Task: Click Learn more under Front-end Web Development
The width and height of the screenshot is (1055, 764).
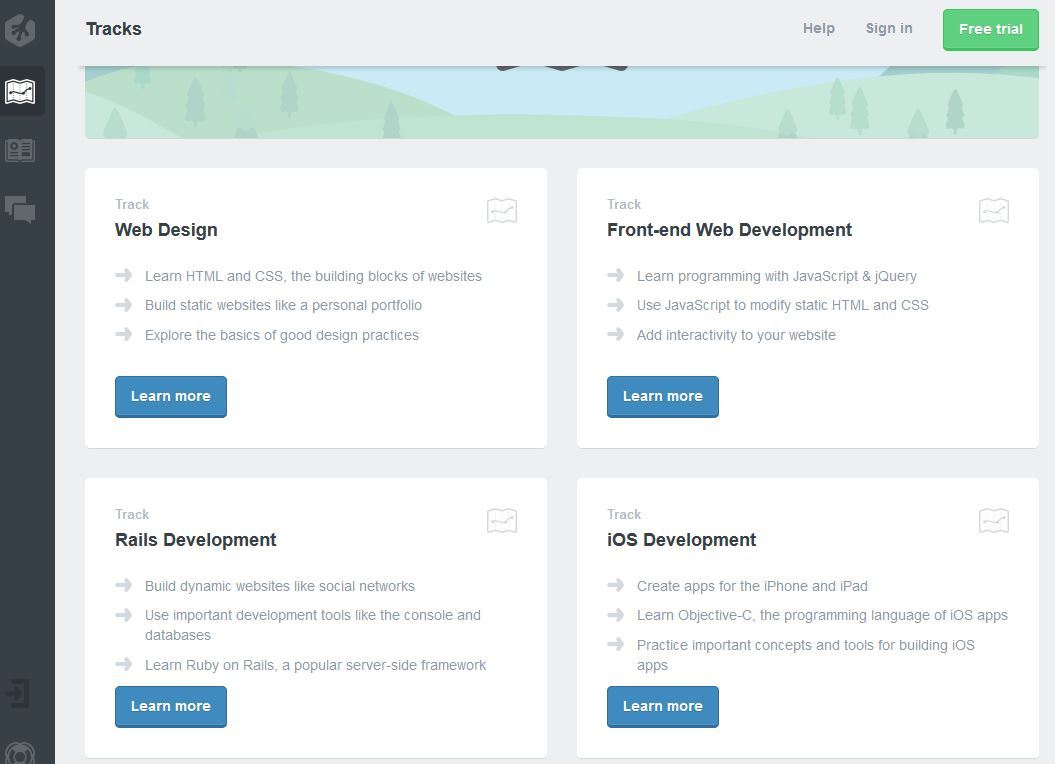Action: [663, 396]
